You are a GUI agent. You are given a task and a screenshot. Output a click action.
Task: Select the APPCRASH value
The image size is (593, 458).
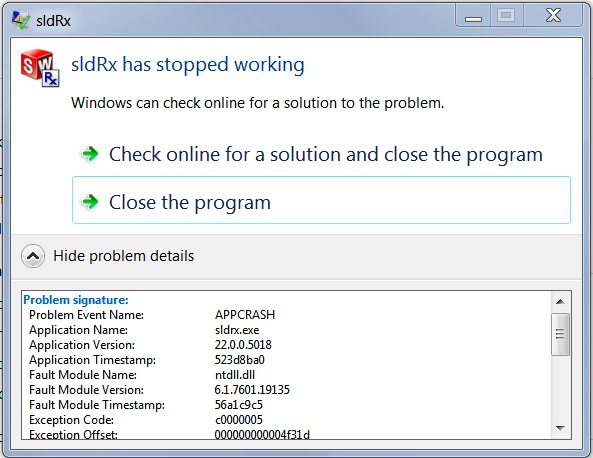point(245,315)
